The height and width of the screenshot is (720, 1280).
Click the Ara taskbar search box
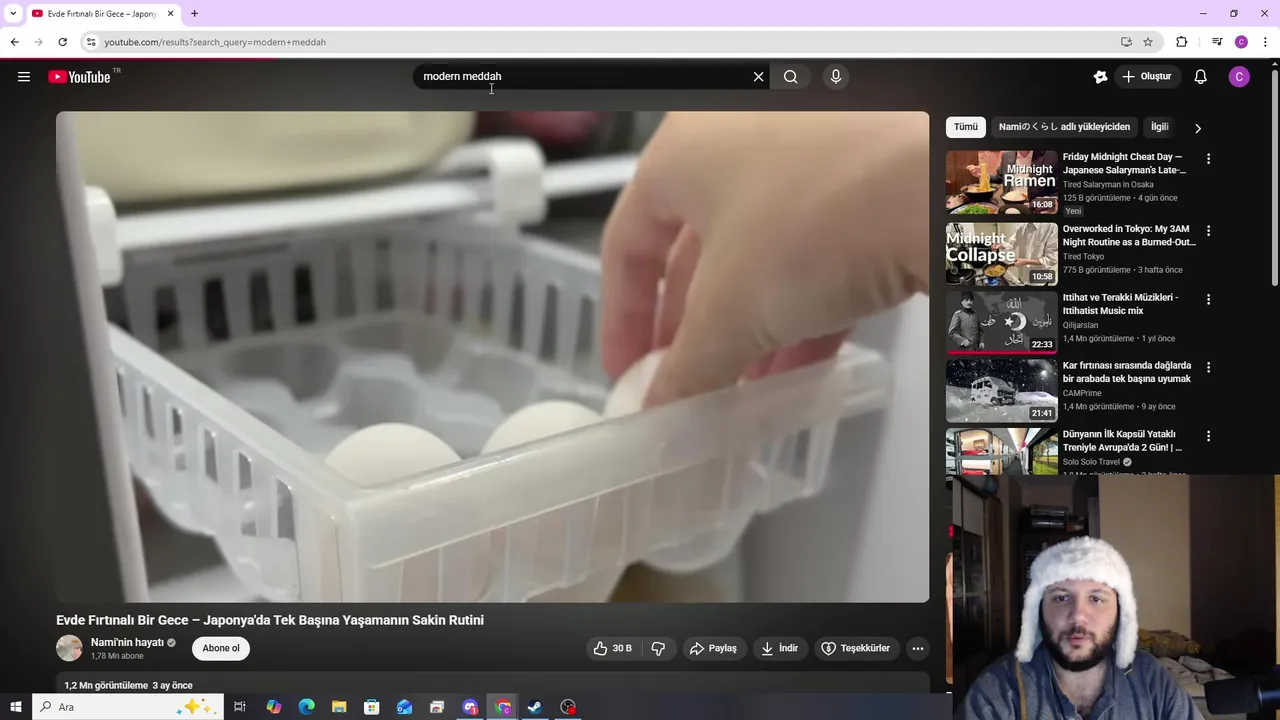[128, 707]
